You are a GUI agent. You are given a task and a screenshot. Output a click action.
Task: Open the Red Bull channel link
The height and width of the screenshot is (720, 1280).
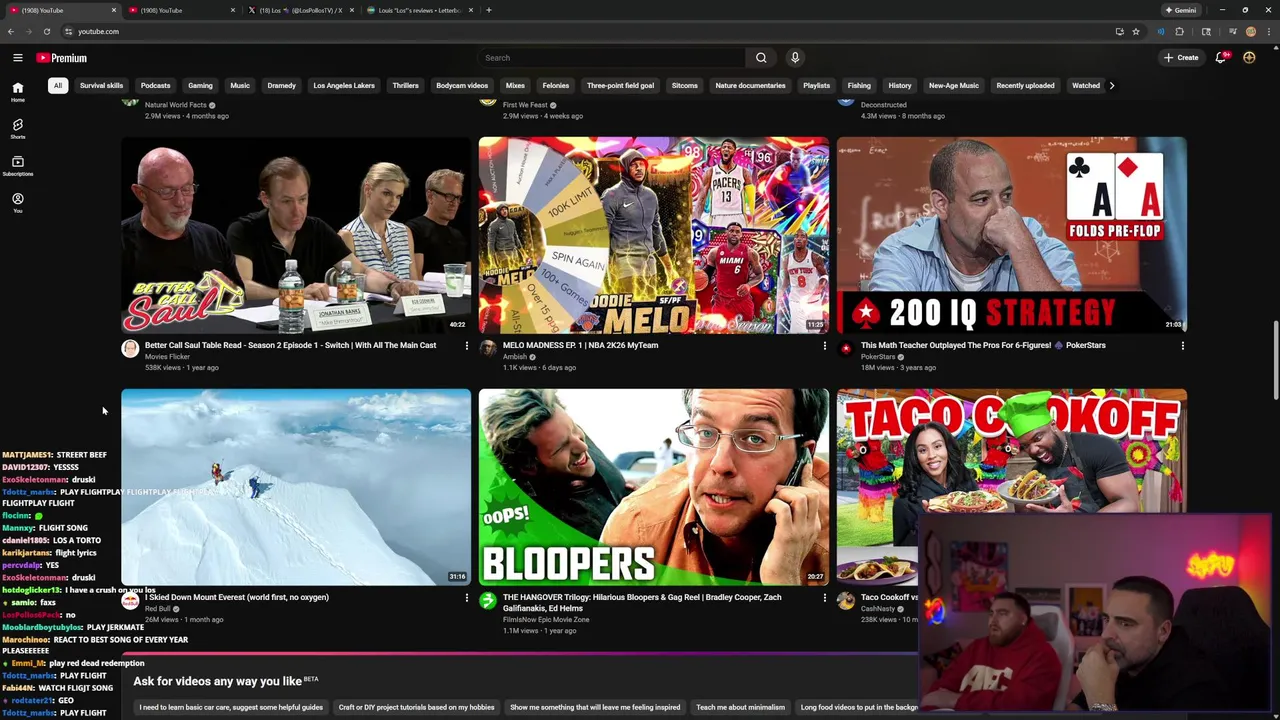click(158, 609)
